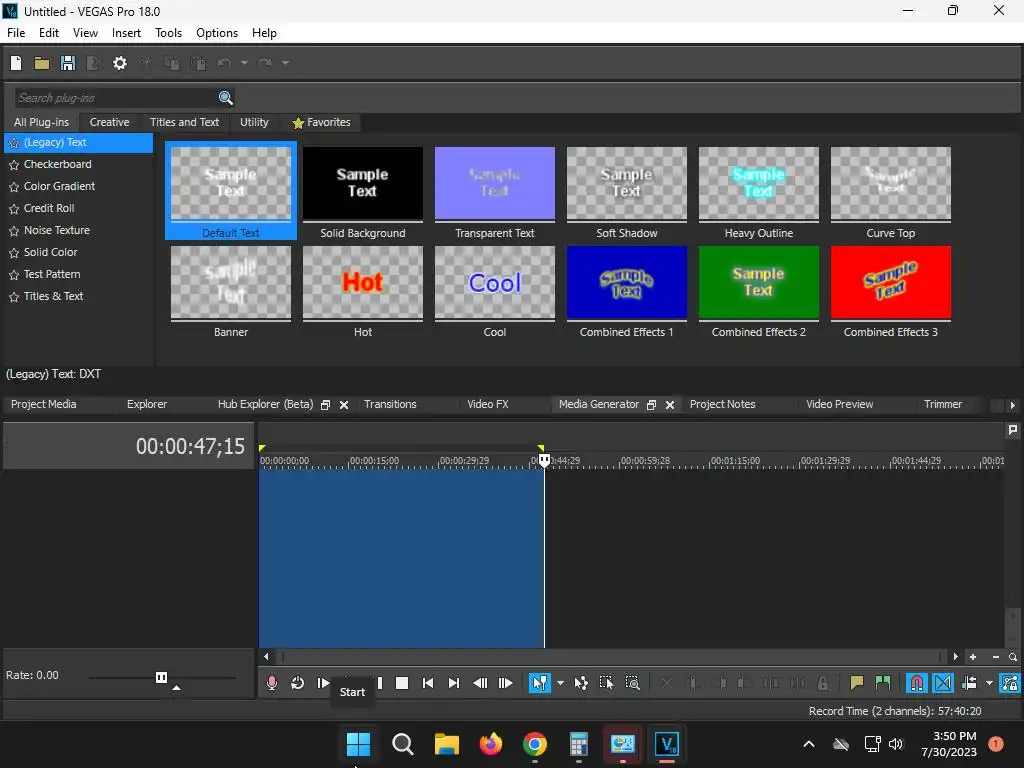
Task: Open the Project Media tab
Action: (x=44, y=404)
